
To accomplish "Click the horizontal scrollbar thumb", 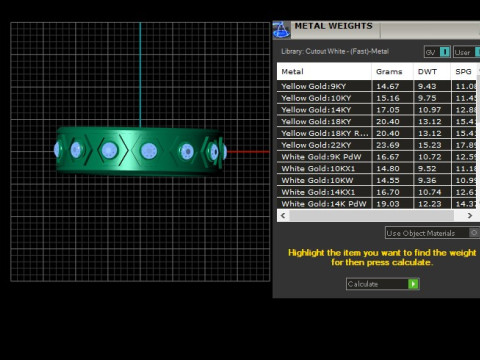I will pyautogui.click(x=372, y=215).
